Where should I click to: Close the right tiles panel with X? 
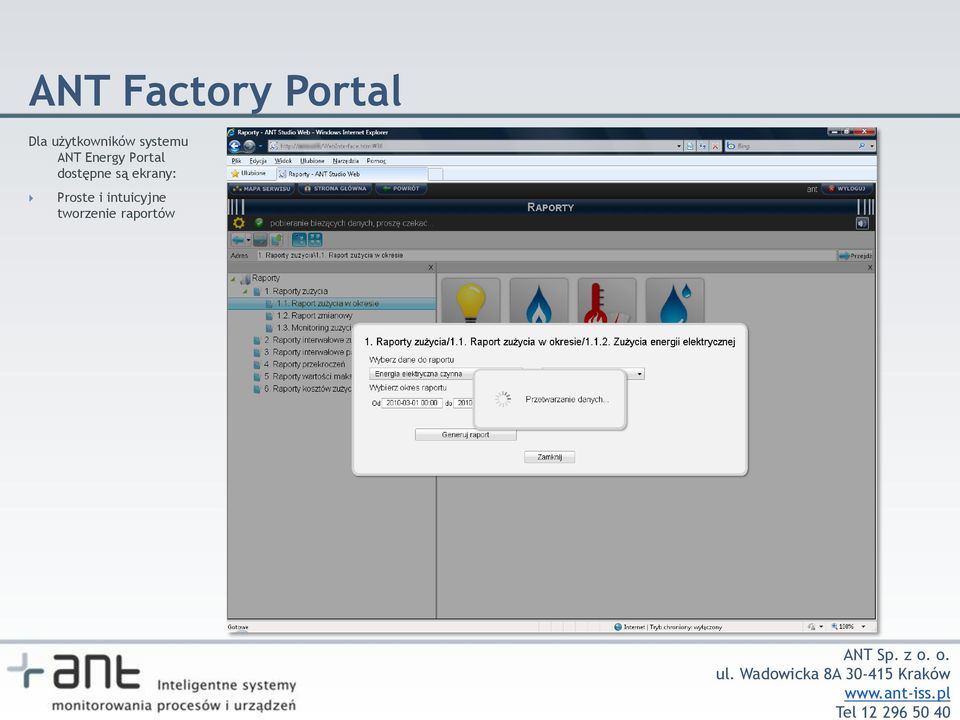(870, 268)
